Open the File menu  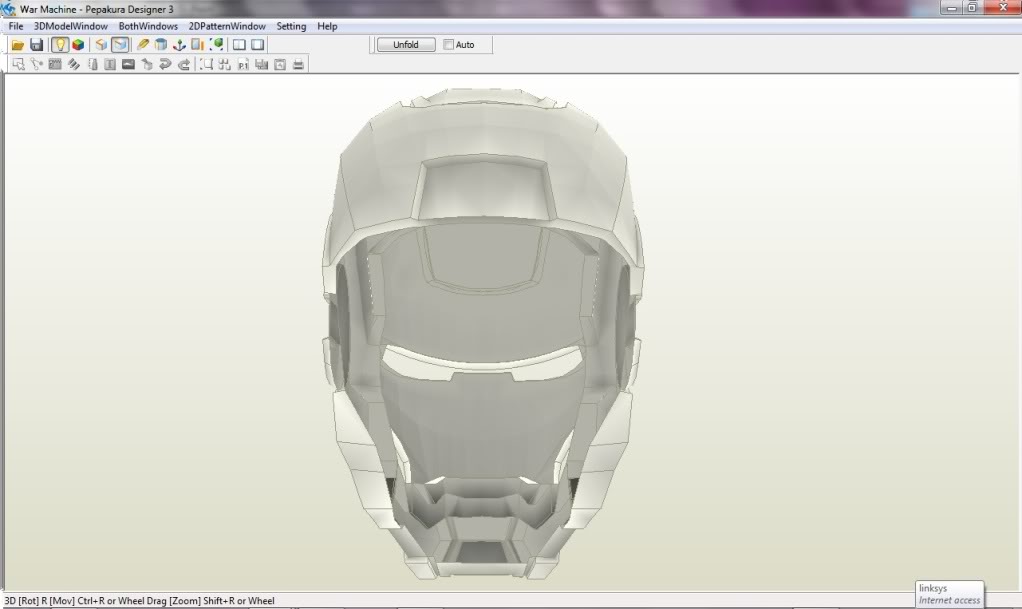(x=16, y=26)
